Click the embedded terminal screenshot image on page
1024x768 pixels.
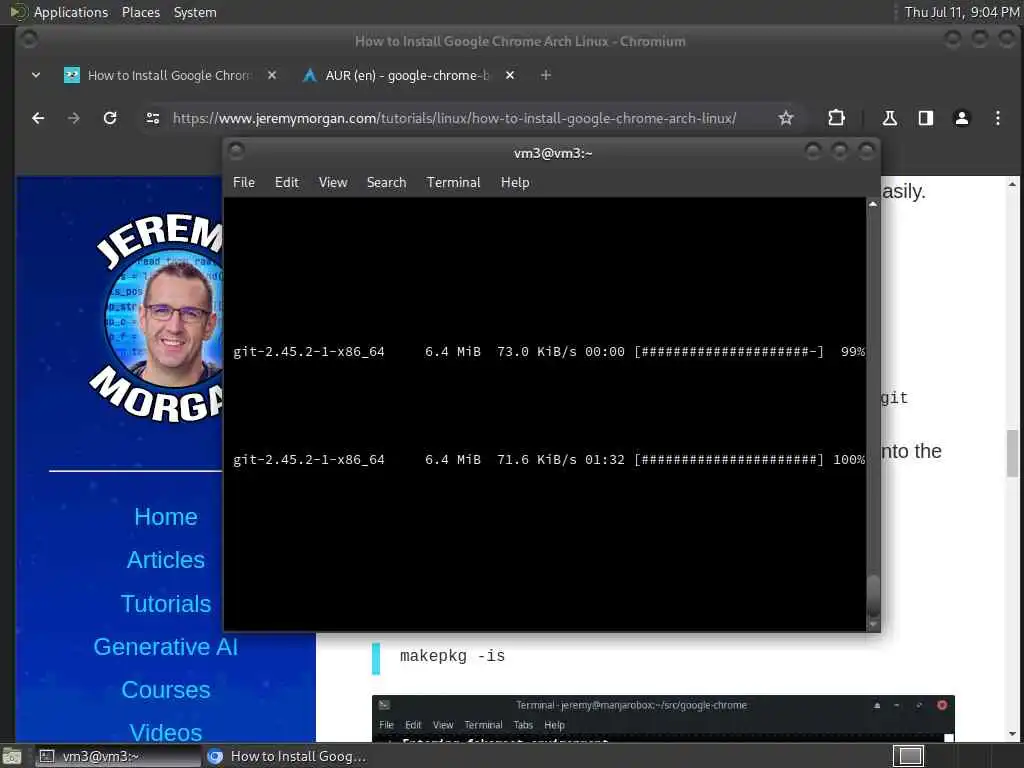(664, 719)
